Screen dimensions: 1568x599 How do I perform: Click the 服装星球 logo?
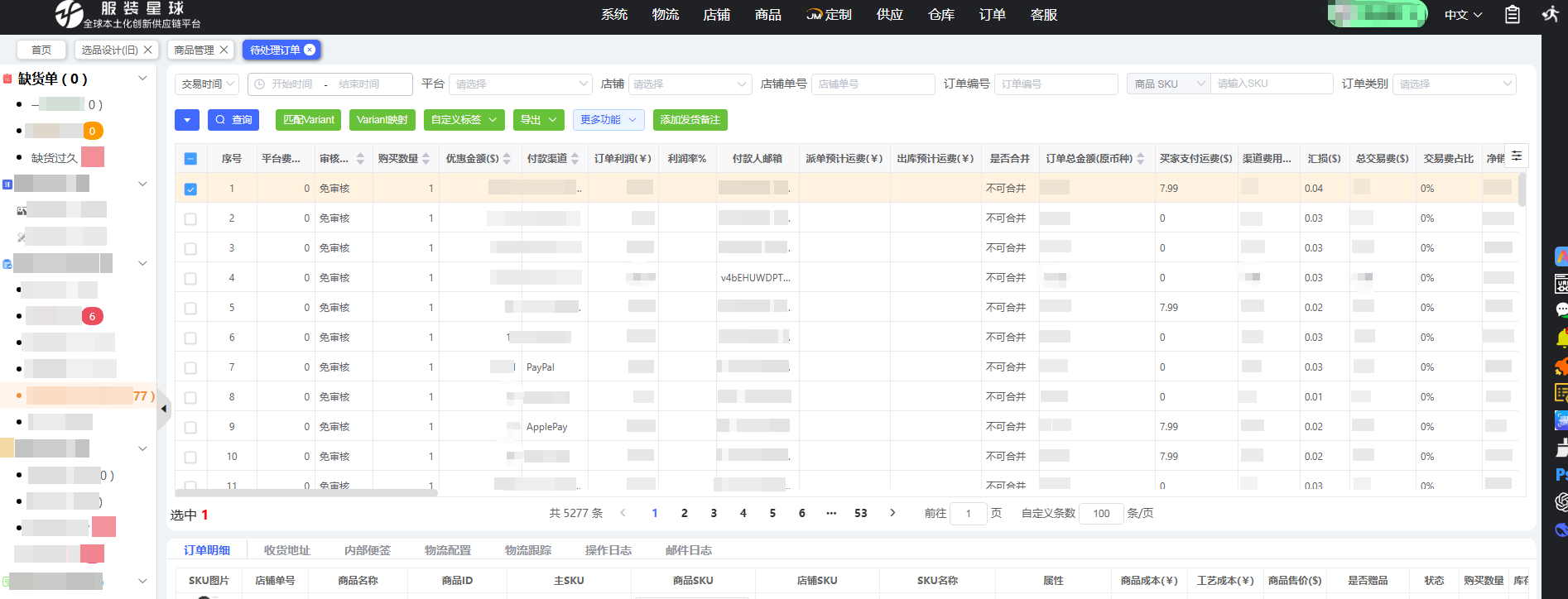click(127, 14)
